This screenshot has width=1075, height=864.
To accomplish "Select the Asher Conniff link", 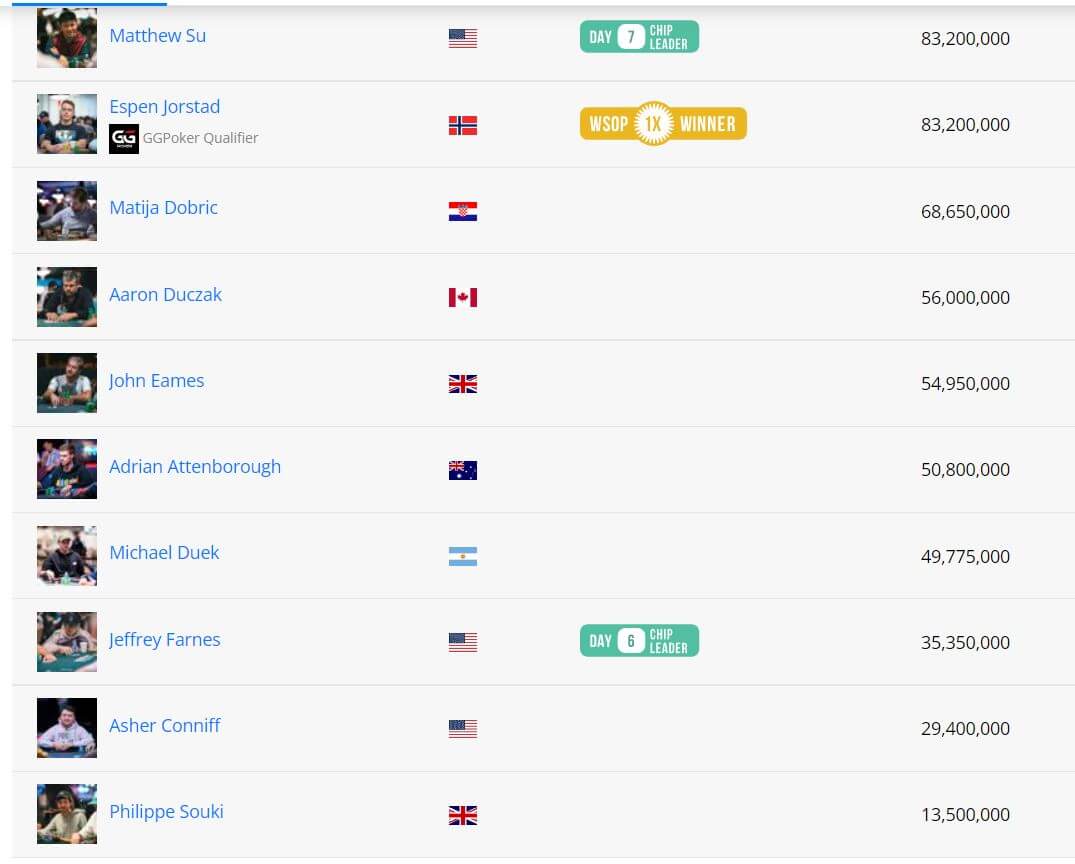I will pyautogui.click(x=164, y=726).
